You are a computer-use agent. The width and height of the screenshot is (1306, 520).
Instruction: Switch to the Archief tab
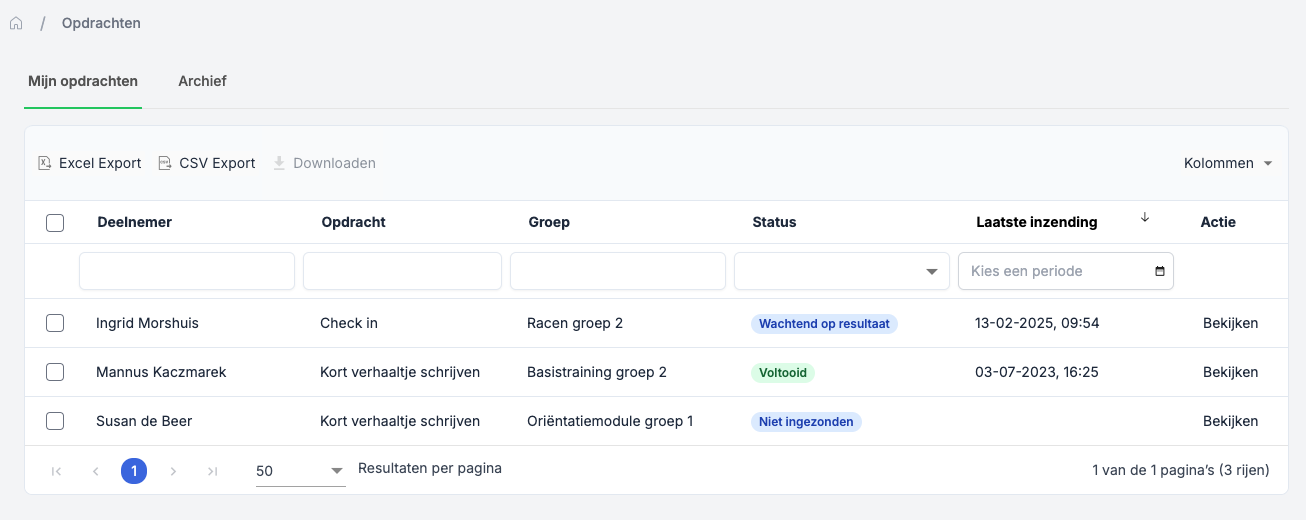pyautogui.click(x=202, y=81)
